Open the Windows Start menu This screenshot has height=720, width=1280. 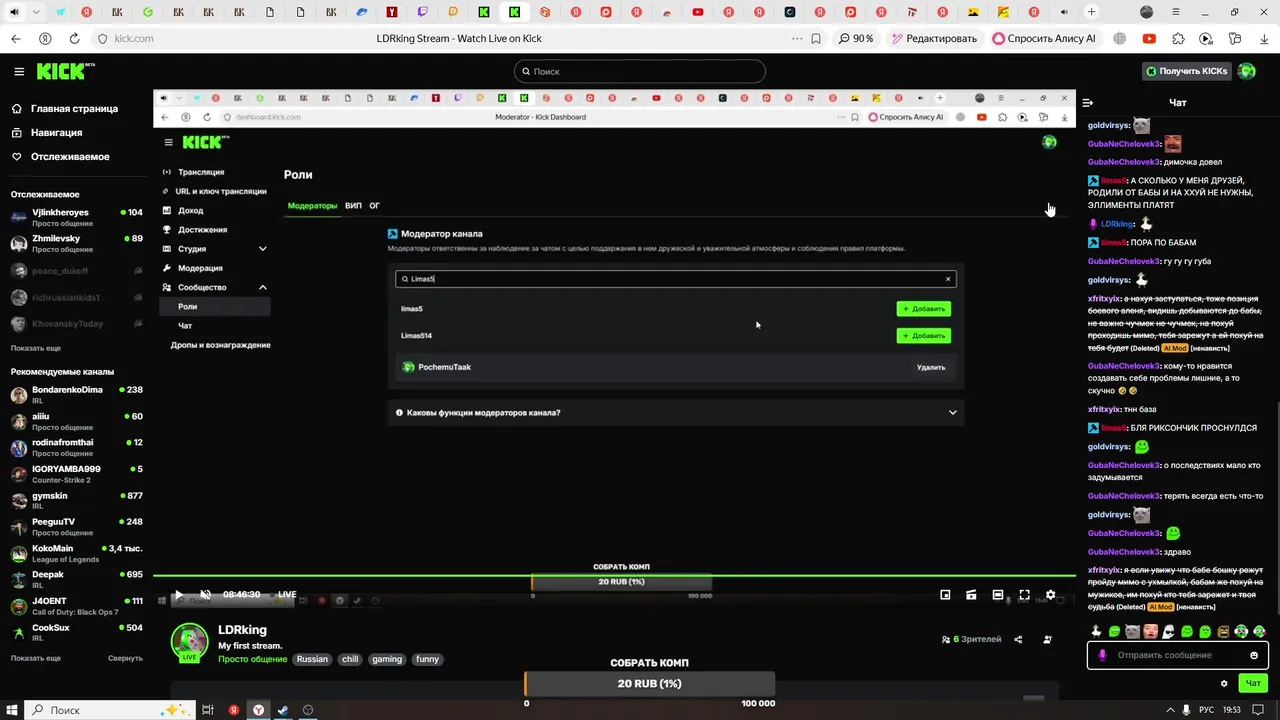12,710
